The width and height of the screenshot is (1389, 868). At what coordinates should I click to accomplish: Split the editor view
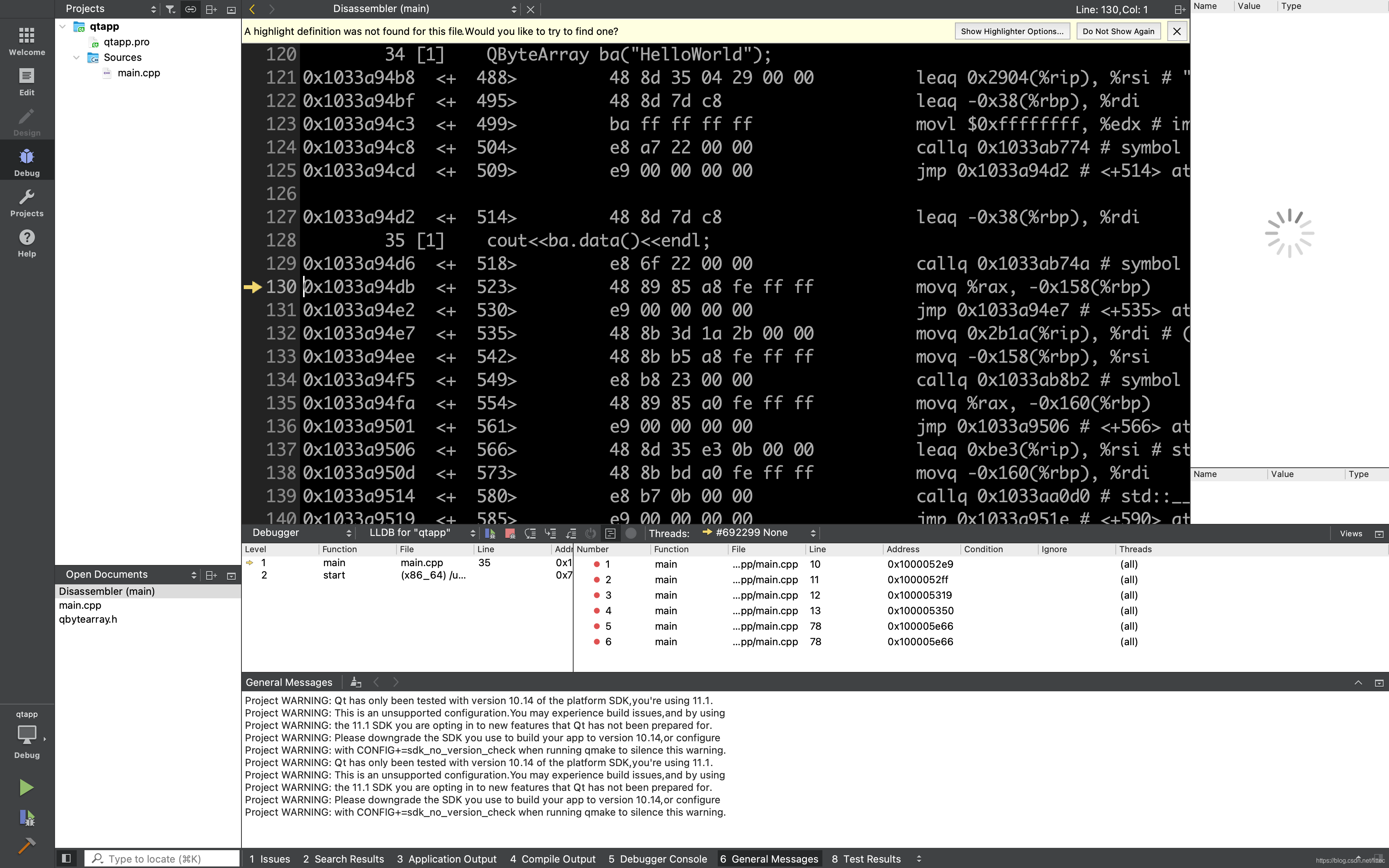coord(1179,9)
